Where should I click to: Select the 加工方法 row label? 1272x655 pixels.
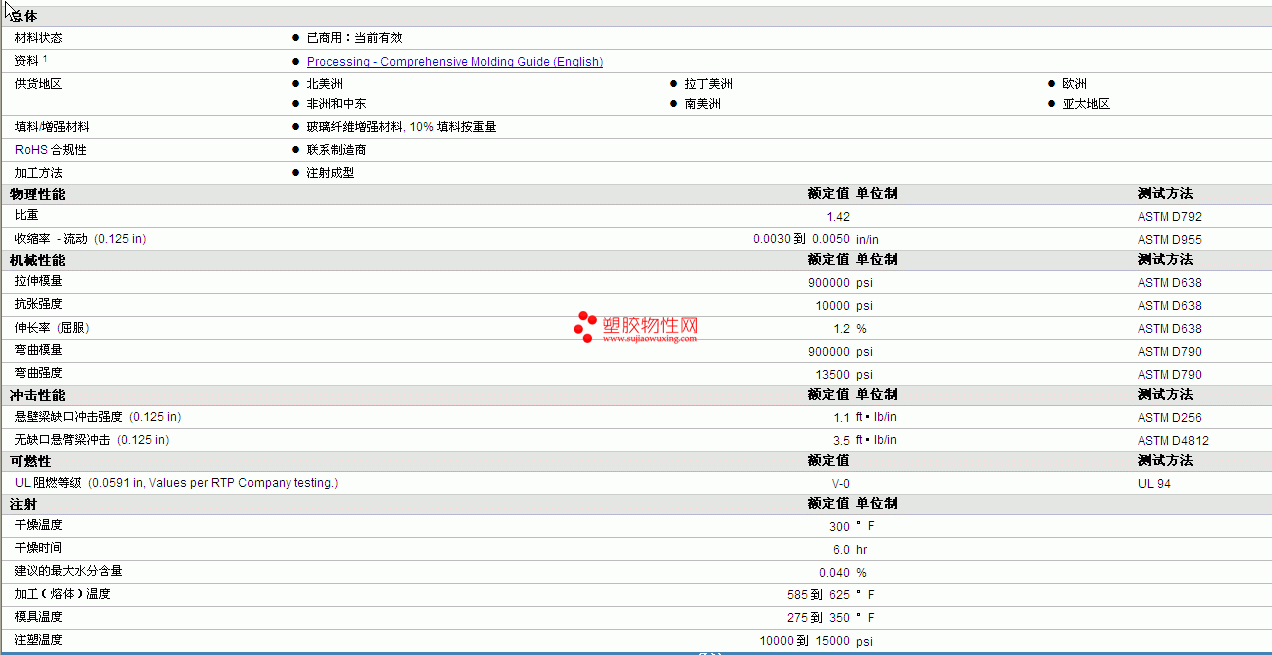pos(39,173)
